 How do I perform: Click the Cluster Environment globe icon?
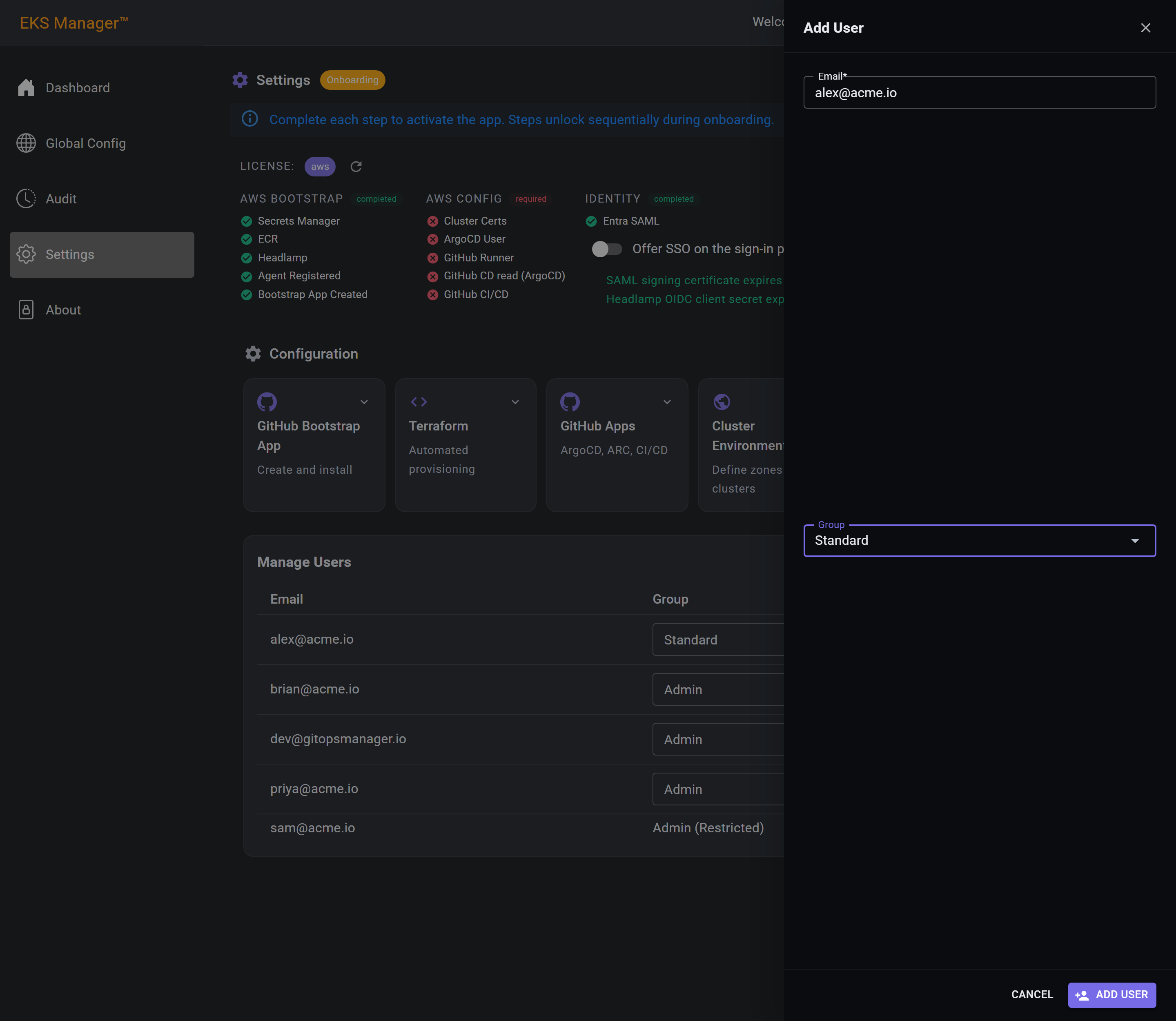click(x=722, y=402)
